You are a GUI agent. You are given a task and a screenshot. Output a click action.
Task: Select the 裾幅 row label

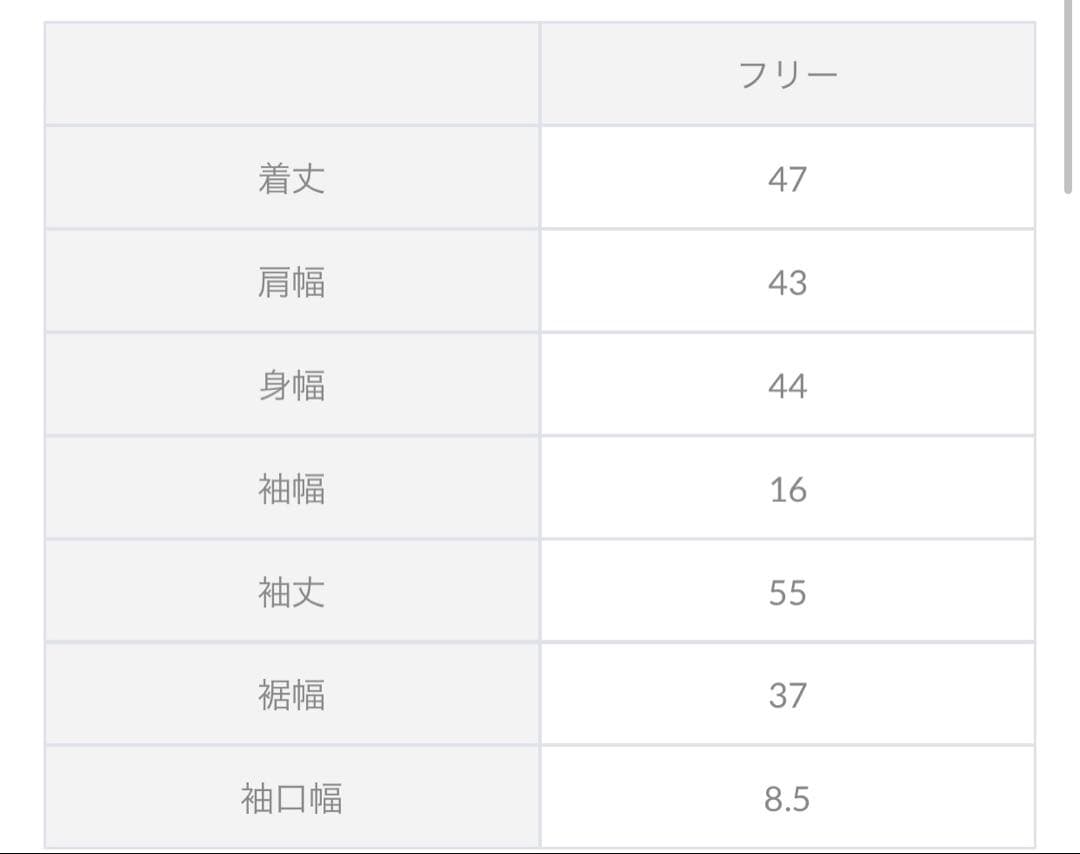291,695
